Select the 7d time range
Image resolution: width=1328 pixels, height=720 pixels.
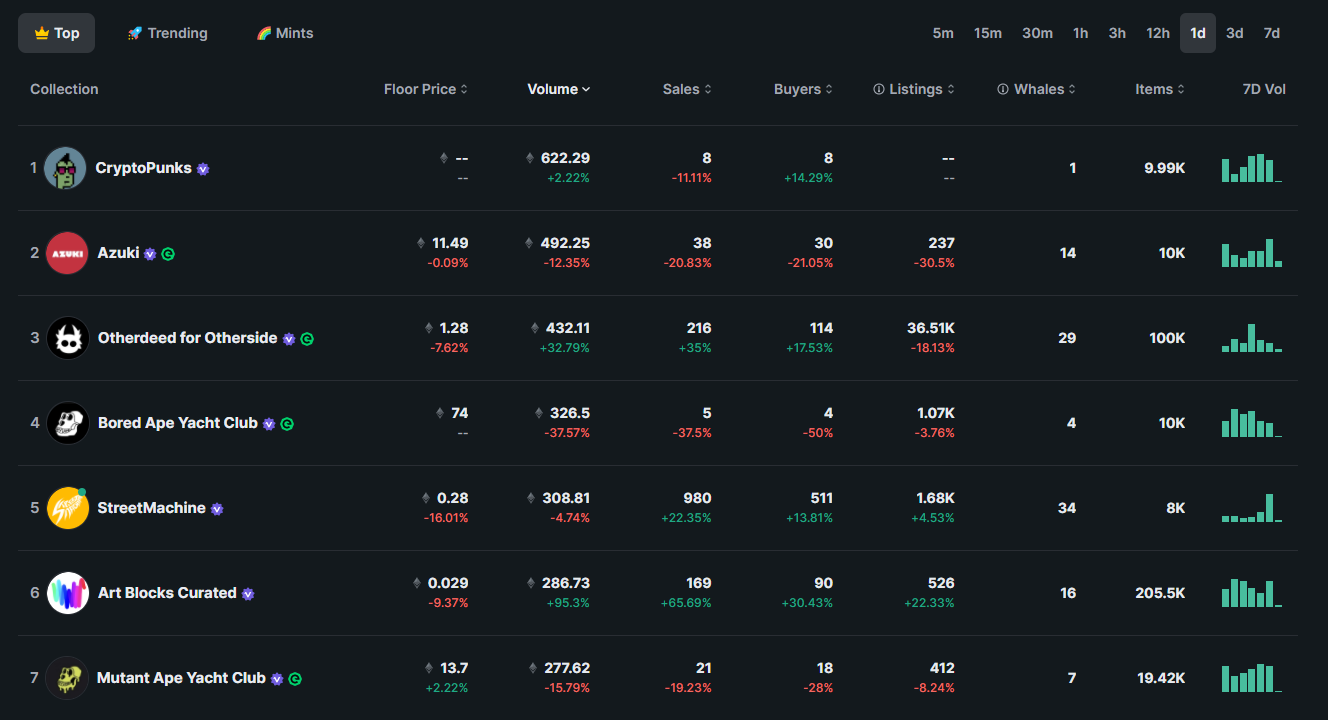(x=1272, y=33)
